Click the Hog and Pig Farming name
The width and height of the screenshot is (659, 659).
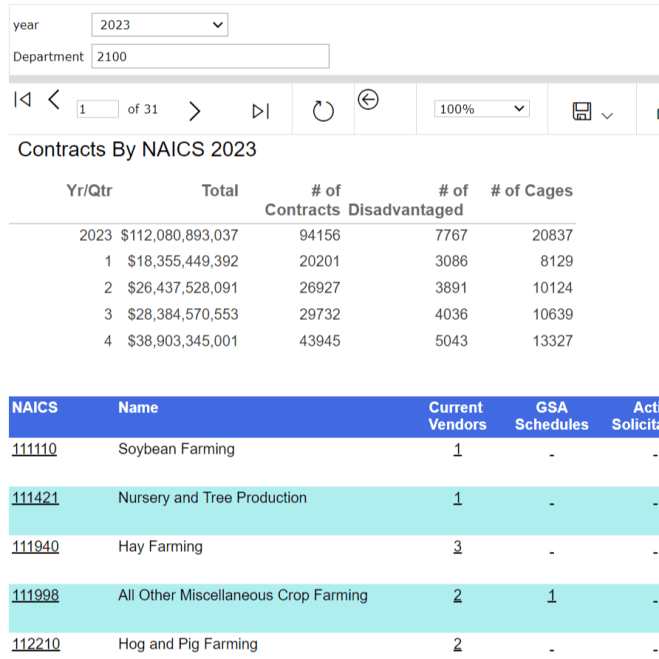(x=188, y=644)
